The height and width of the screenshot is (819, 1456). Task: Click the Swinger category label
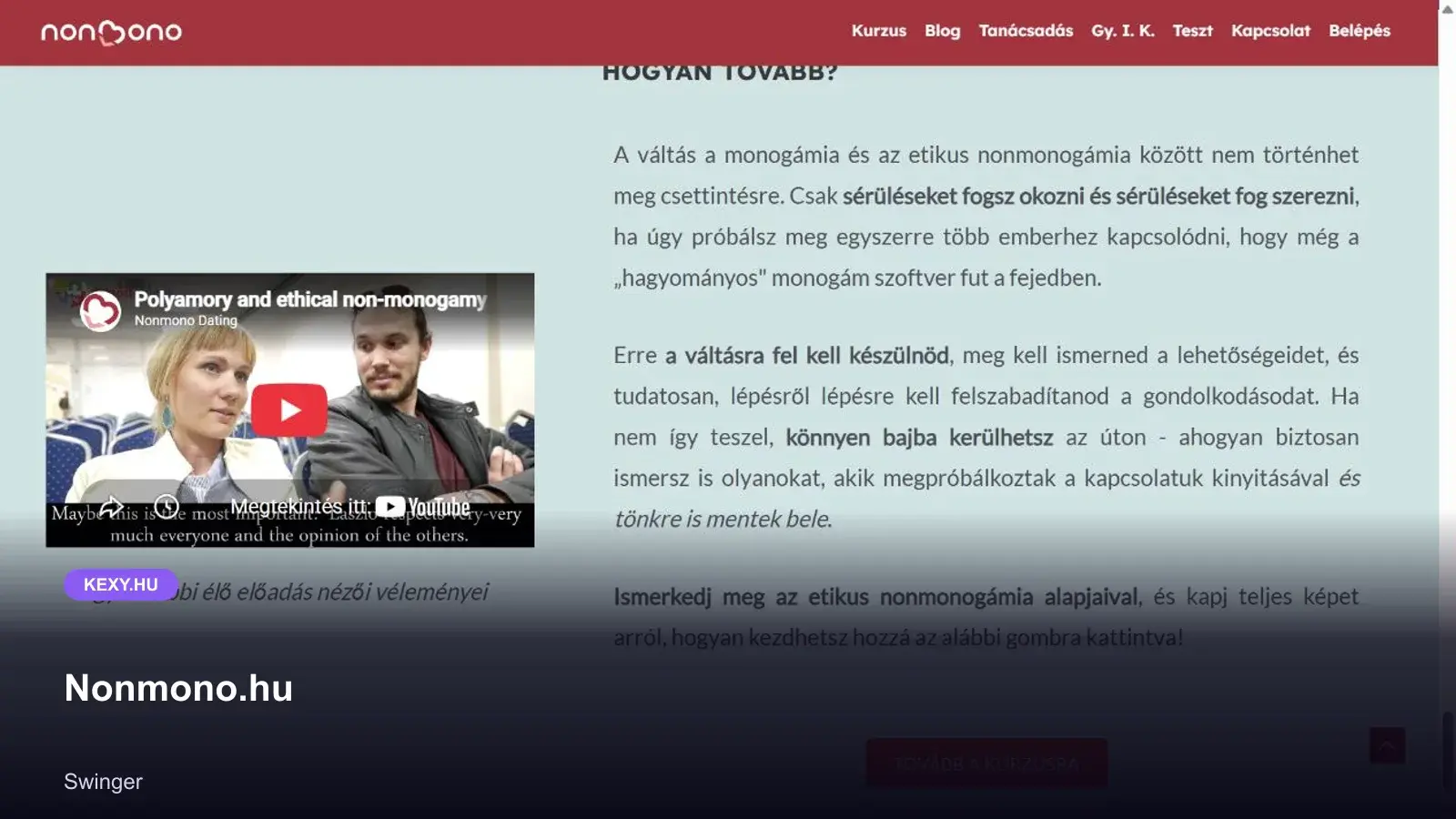coord(103,782)
